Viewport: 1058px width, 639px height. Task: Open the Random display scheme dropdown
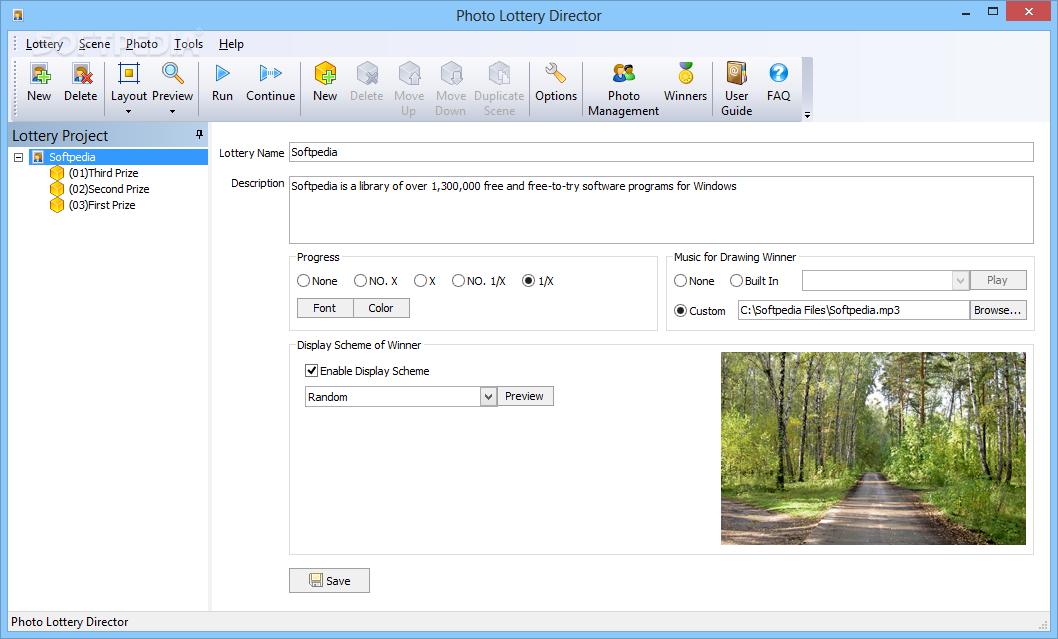[489, 397]
